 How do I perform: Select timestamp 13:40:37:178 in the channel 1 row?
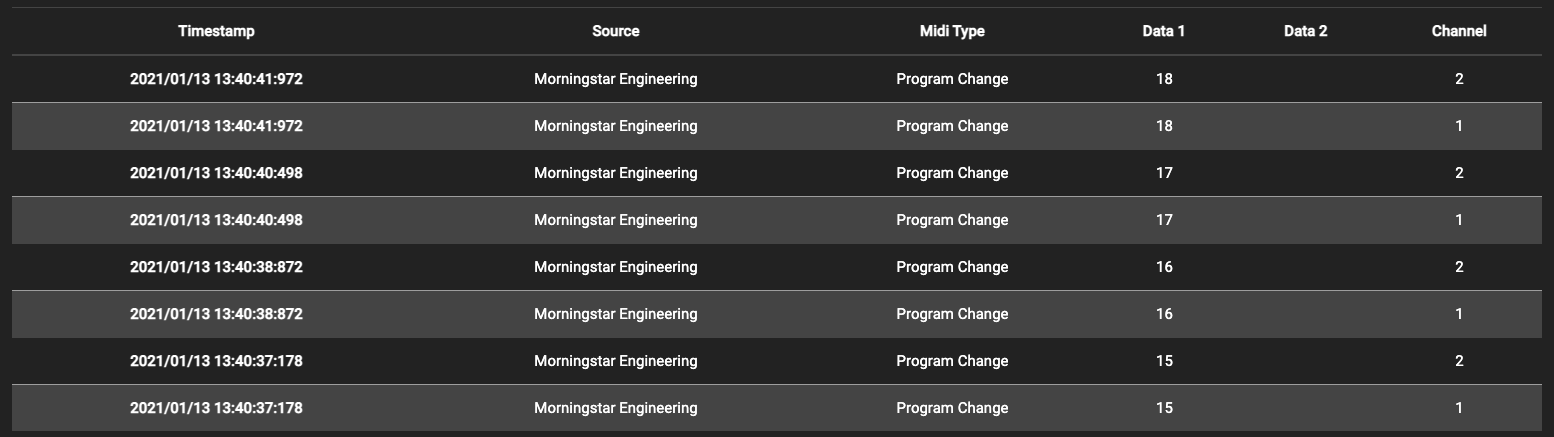pyautogui.click(x=216, y=408)
